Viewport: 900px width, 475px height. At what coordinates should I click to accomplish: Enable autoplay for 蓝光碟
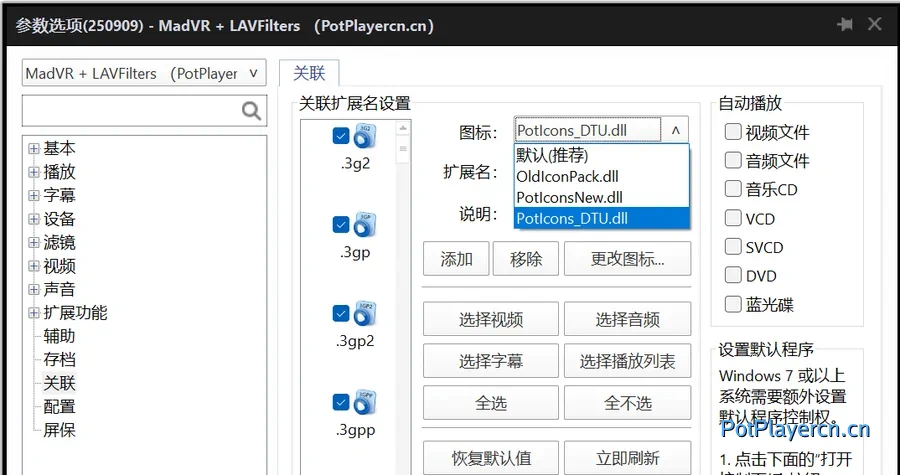(733, 304)
